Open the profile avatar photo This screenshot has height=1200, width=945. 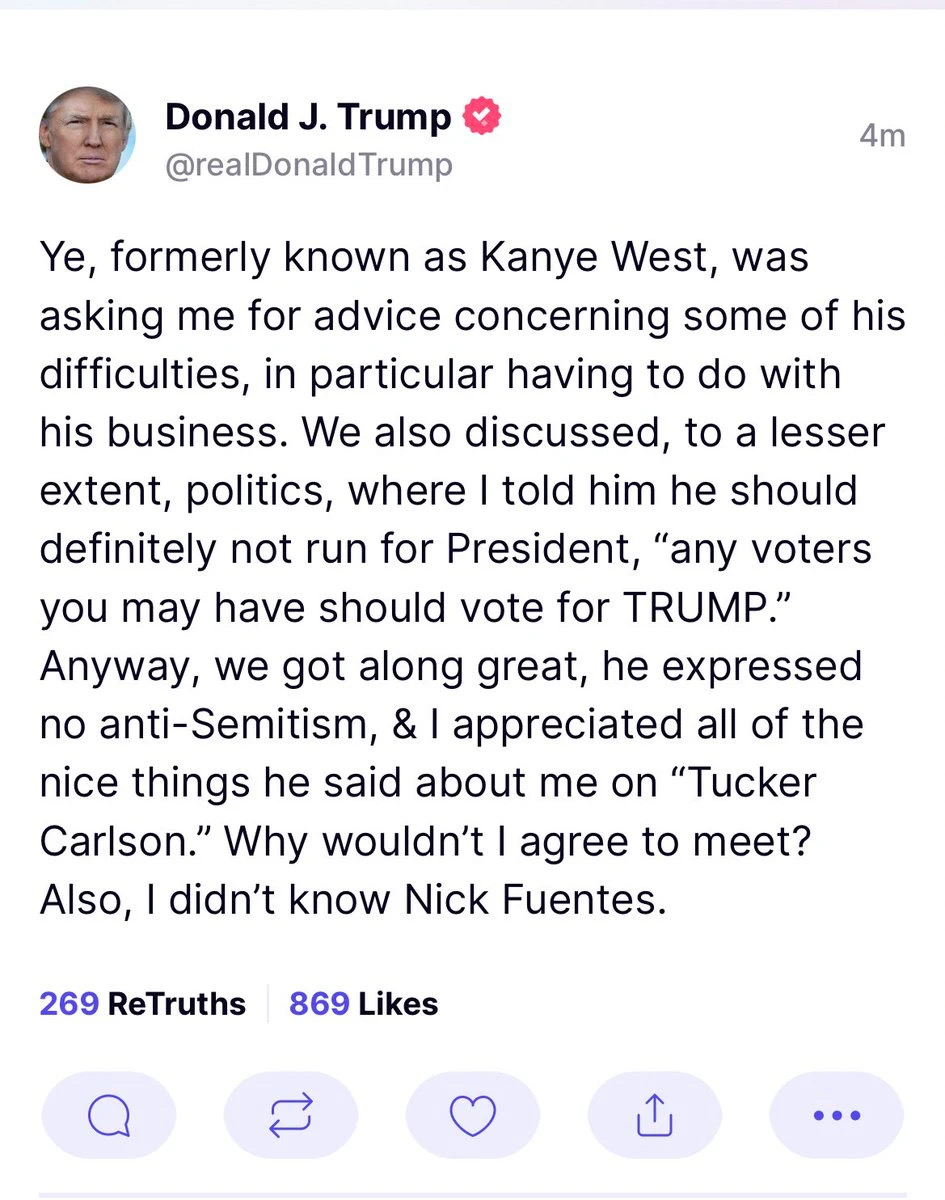click(x=87, y=134)
